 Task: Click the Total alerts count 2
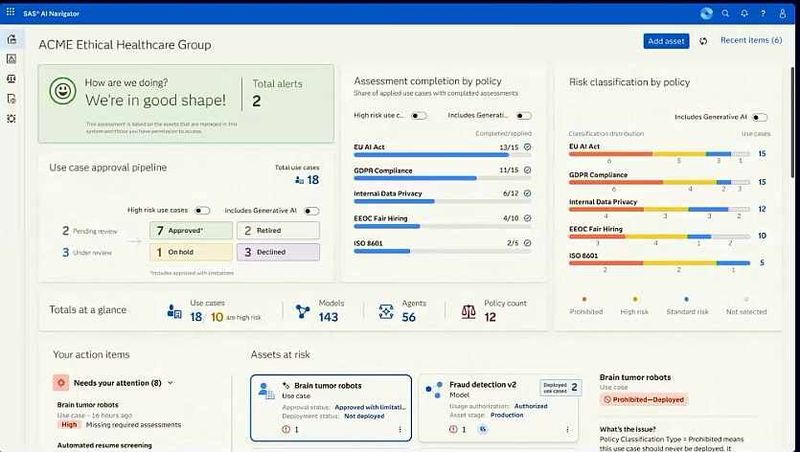257,101
